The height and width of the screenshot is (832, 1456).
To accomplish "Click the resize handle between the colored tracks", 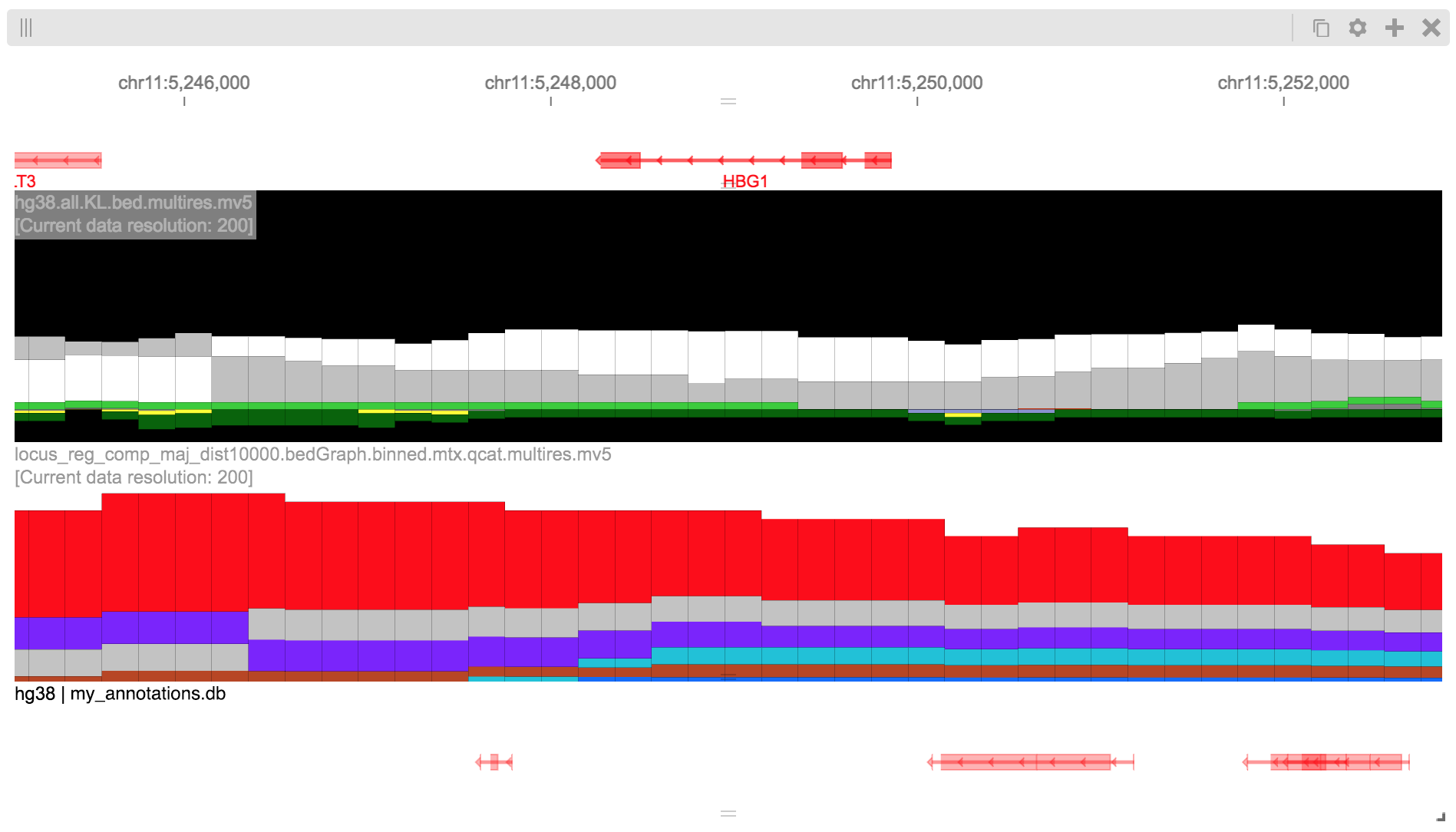I will coord(728,675).
